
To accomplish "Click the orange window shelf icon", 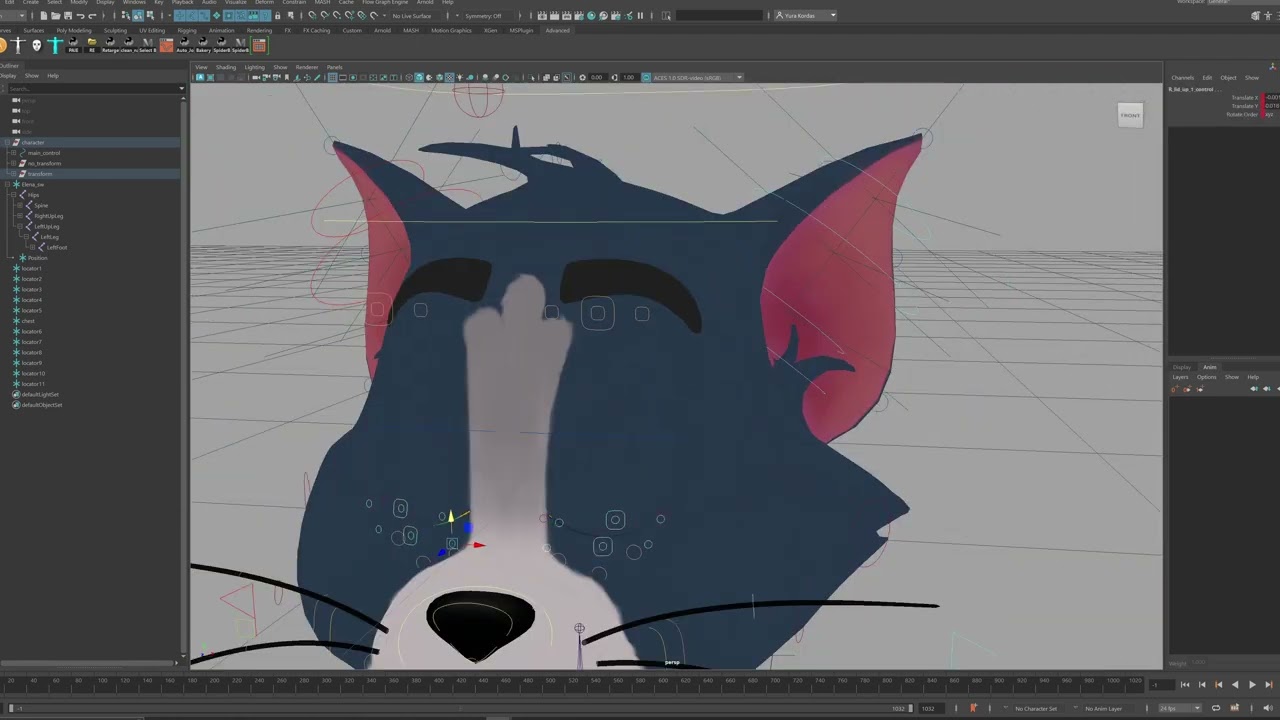I will point(166,45).
